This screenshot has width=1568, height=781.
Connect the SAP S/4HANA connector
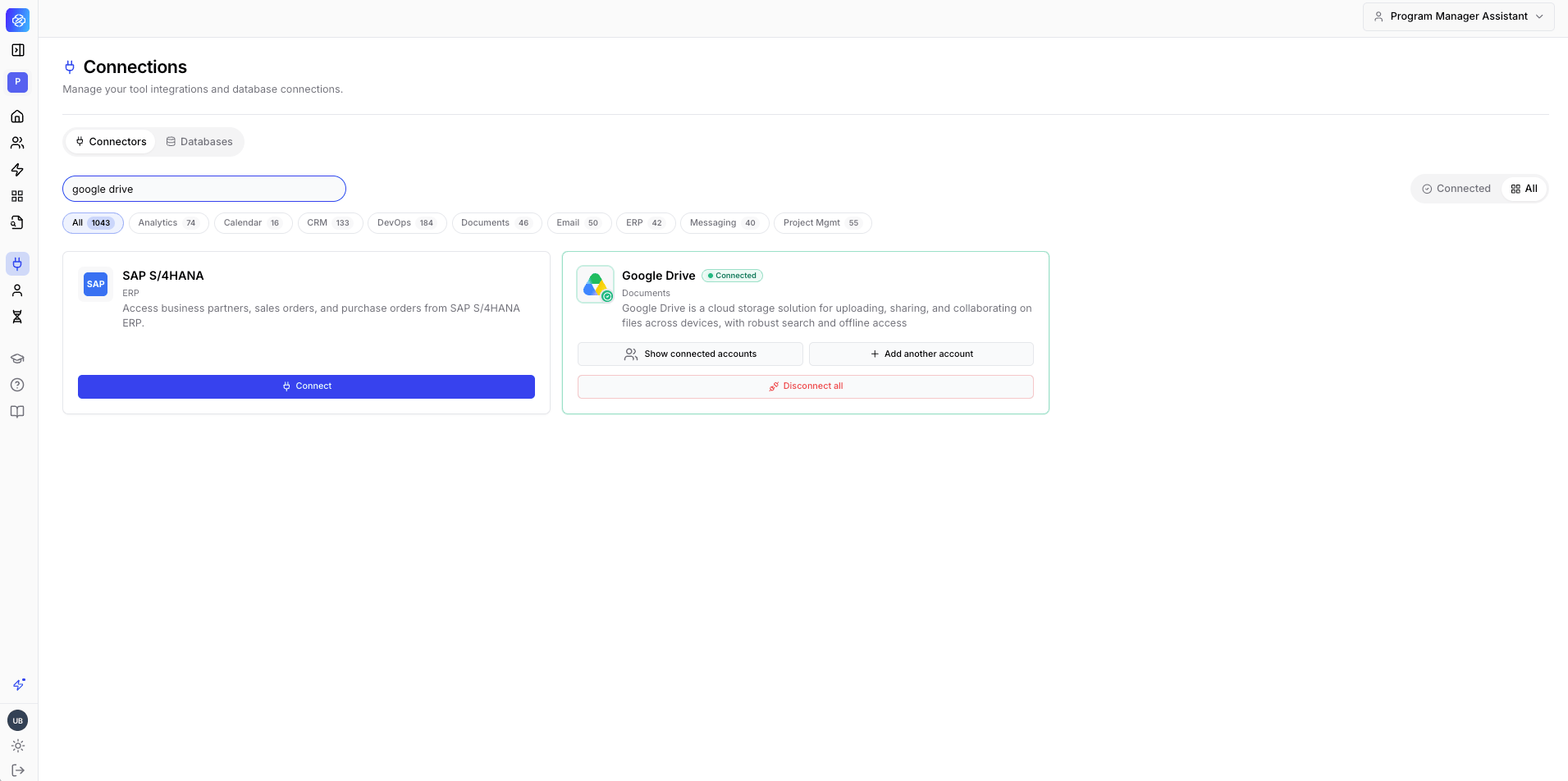click(306, 386)
